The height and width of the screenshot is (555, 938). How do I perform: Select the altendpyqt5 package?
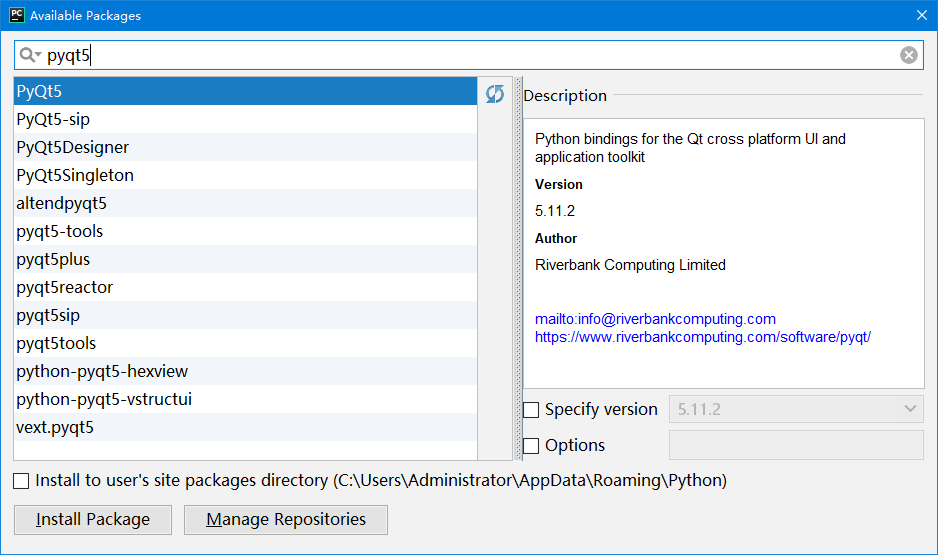click(x=245, y=203)
